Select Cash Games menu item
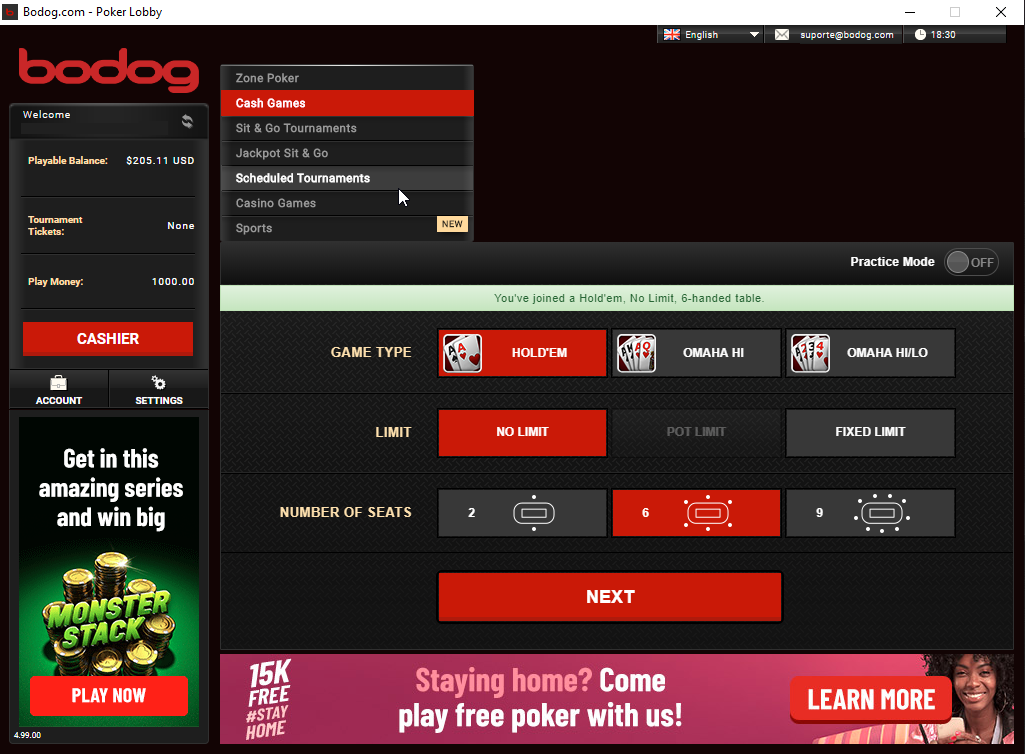The image size is (1025, 754). (x=347, y=103)
